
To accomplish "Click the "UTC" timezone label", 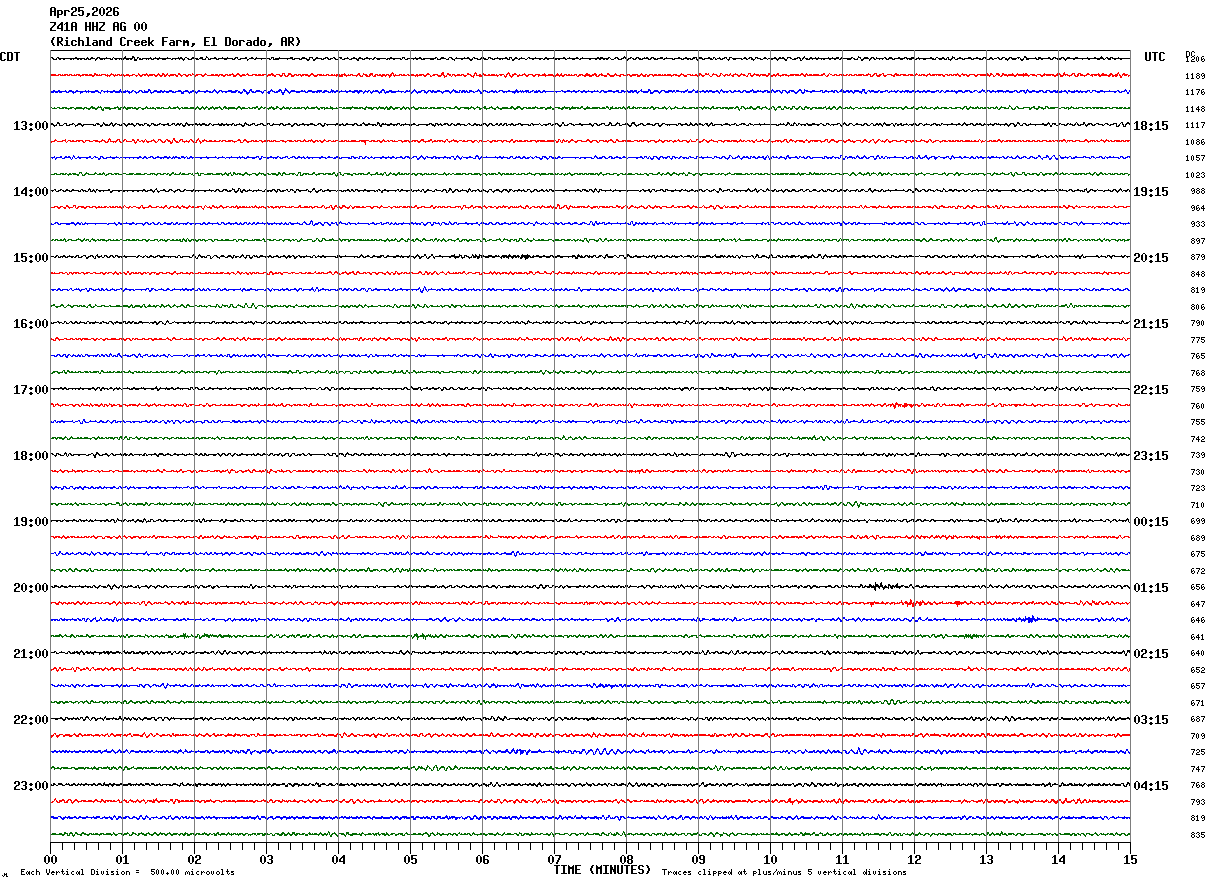I will pyautogui.click(x=1155, y=57).
